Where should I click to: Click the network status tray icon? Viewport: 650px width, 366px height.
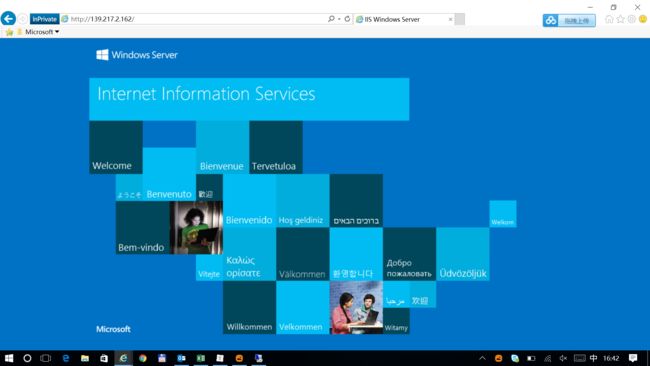(548, 358)
